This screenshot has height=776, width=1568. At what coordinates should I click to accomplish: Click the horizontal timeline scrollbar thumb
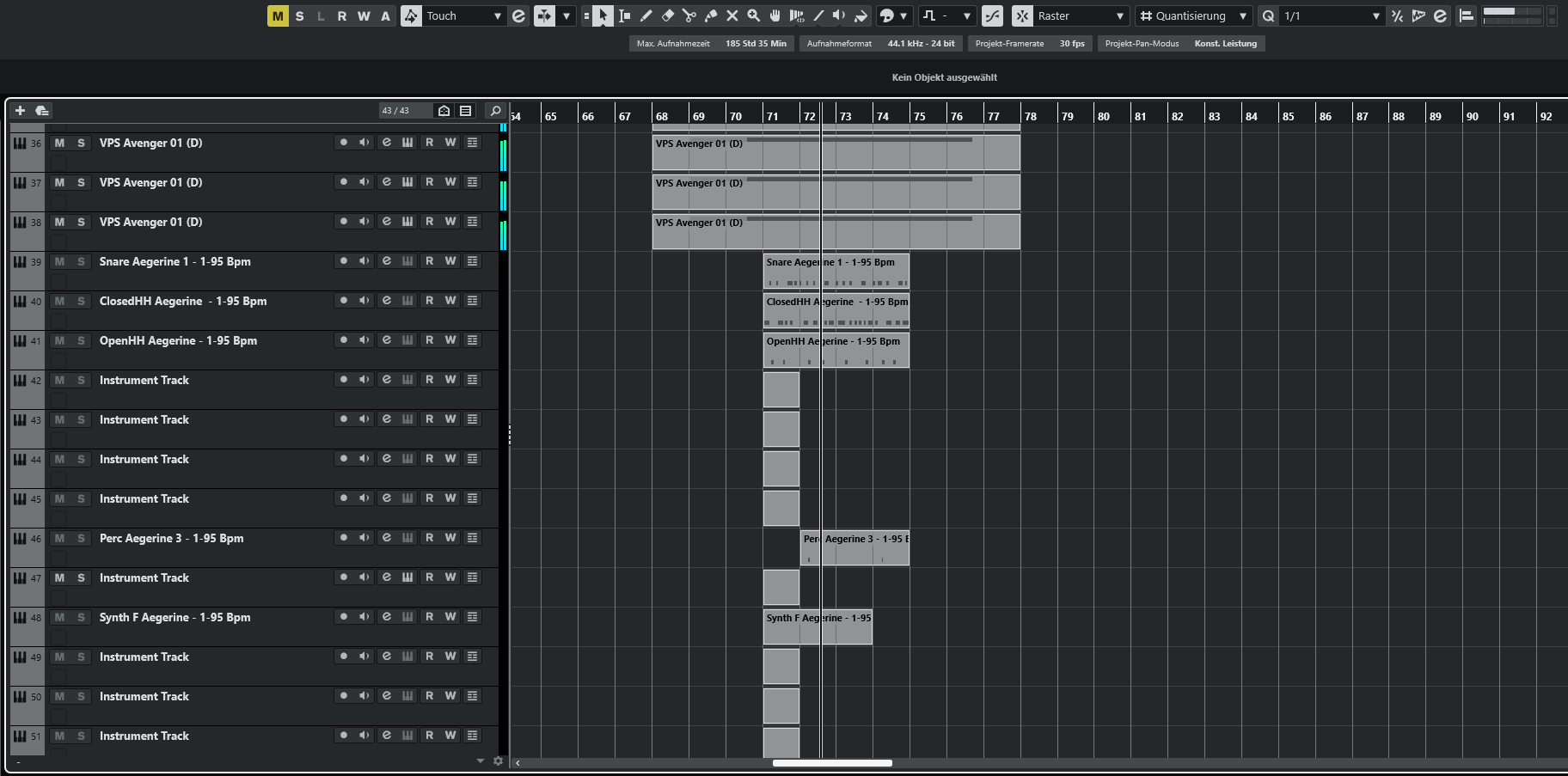(x=831, y=762)
